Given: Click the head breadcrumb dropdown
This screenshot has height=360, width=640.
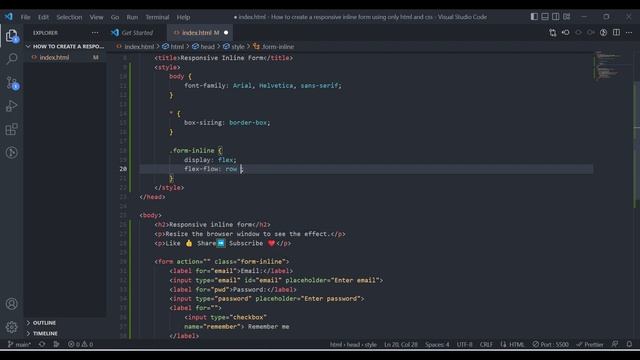Looking at the screenshot, I should pyautogui.click(x=203, y=47).
